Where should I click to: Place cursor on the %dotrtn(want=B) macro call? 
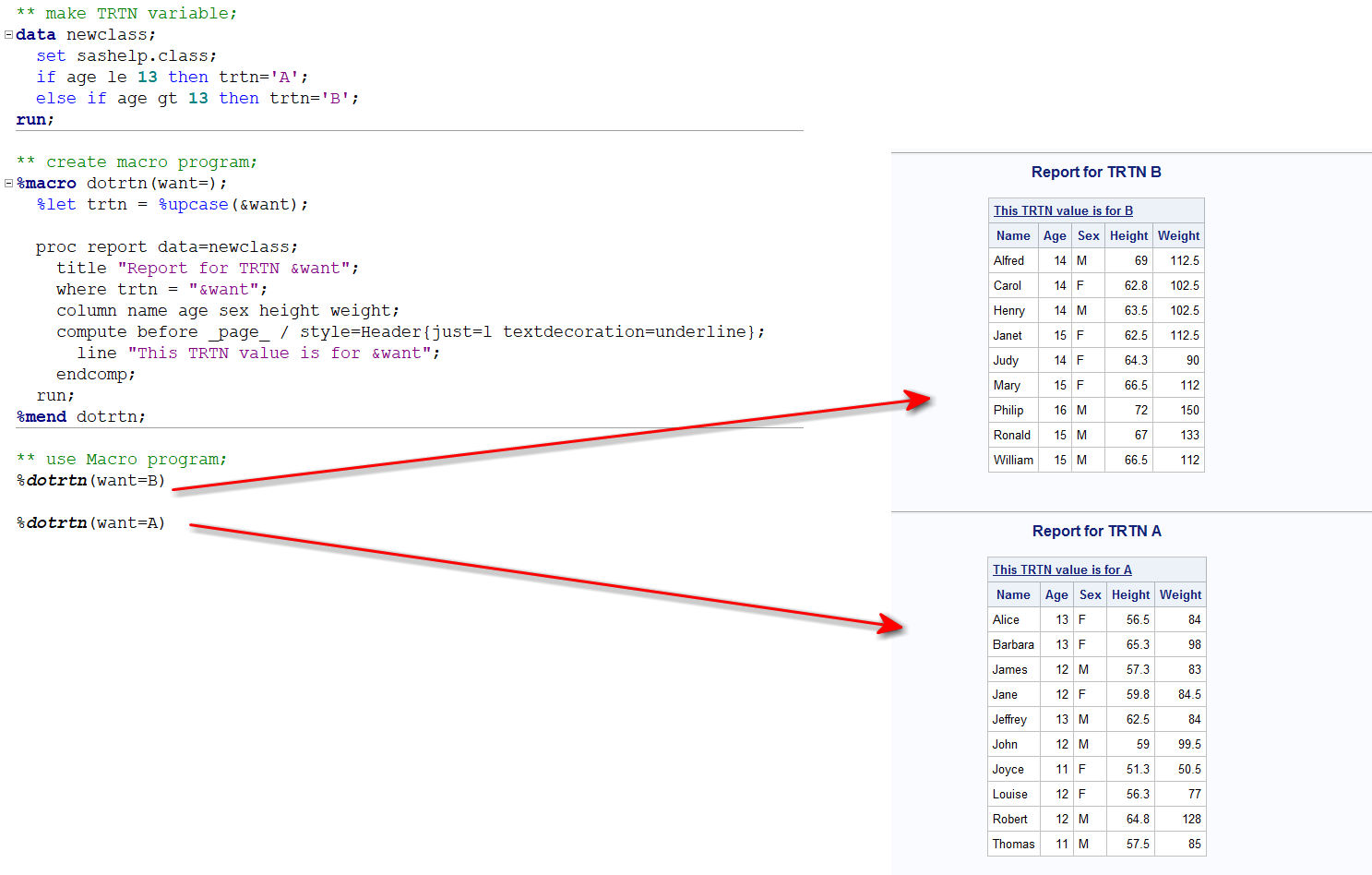pos(90,480)
